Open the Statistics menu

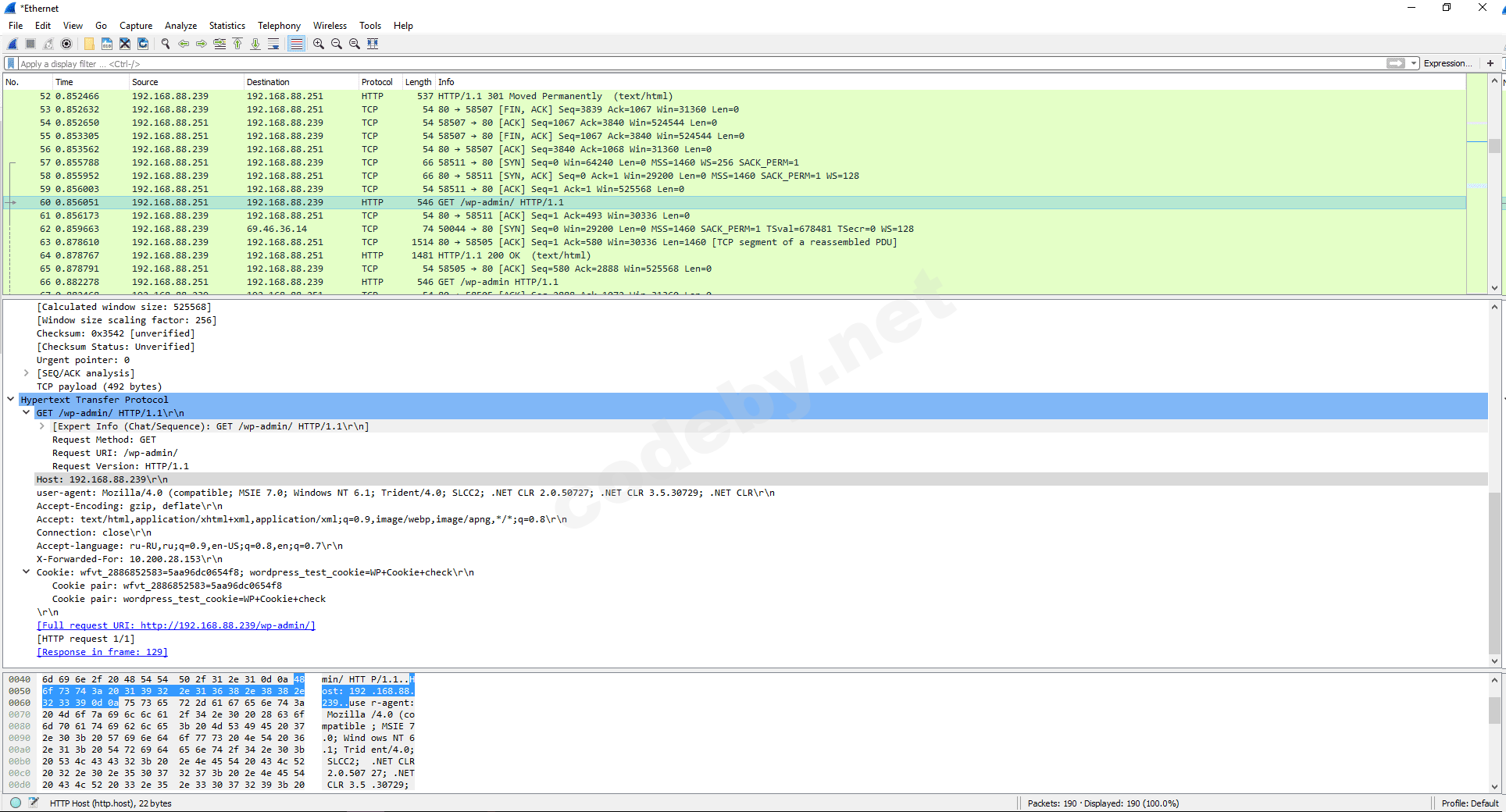[x=227, y=26]
